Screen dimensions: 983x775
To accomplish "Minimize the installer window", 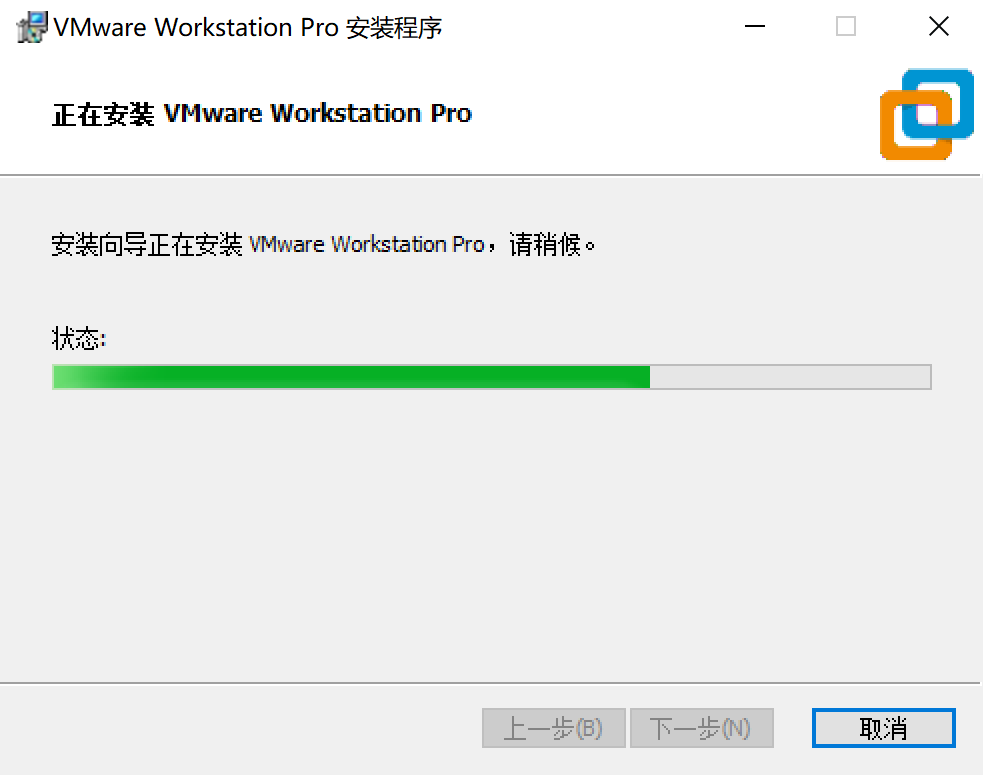I will tap(755, 26).
